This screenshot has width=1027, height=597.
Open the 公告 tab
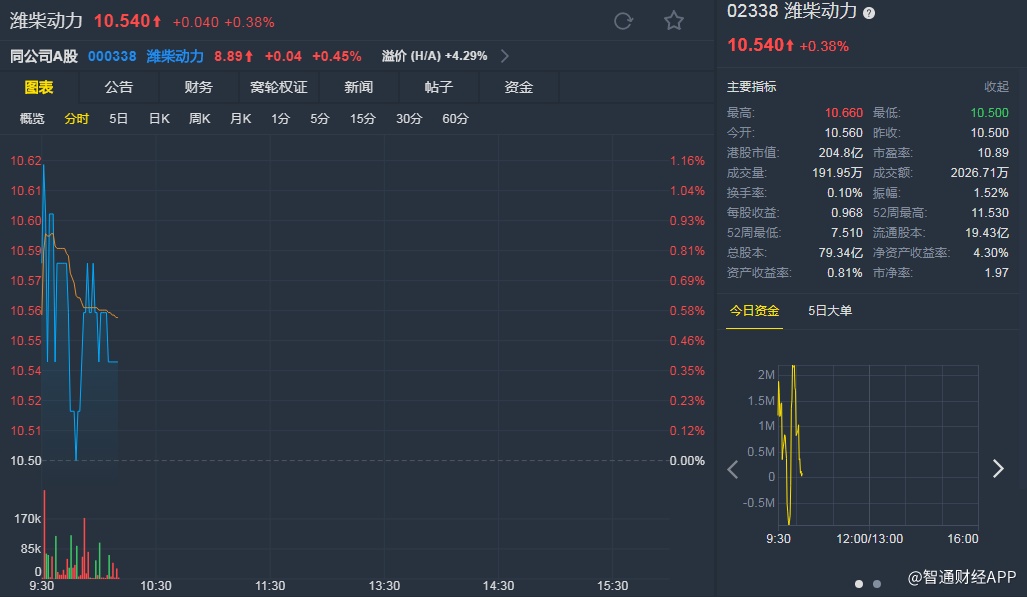pyautogui.click(x=119, y=87)
